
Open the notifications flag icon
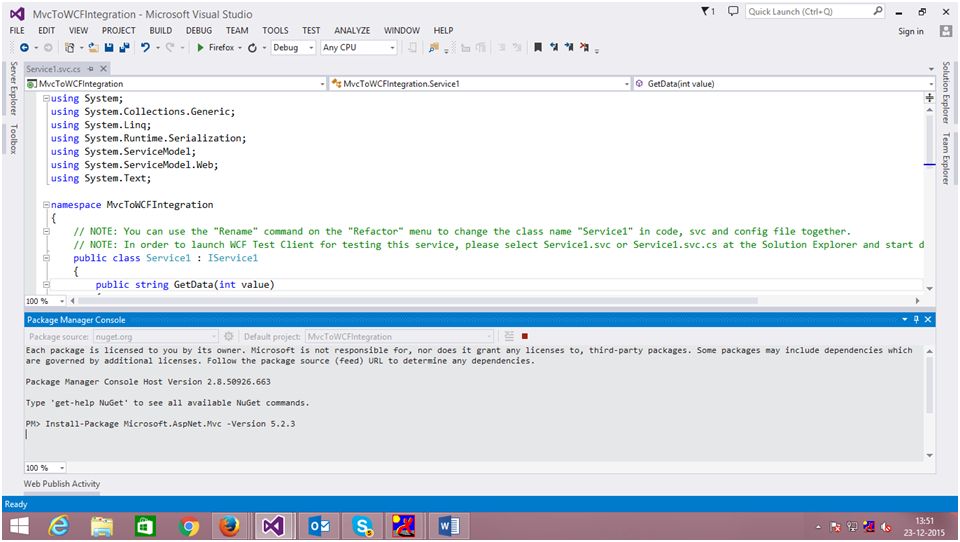pyautogui.click(x=707, y=12)
